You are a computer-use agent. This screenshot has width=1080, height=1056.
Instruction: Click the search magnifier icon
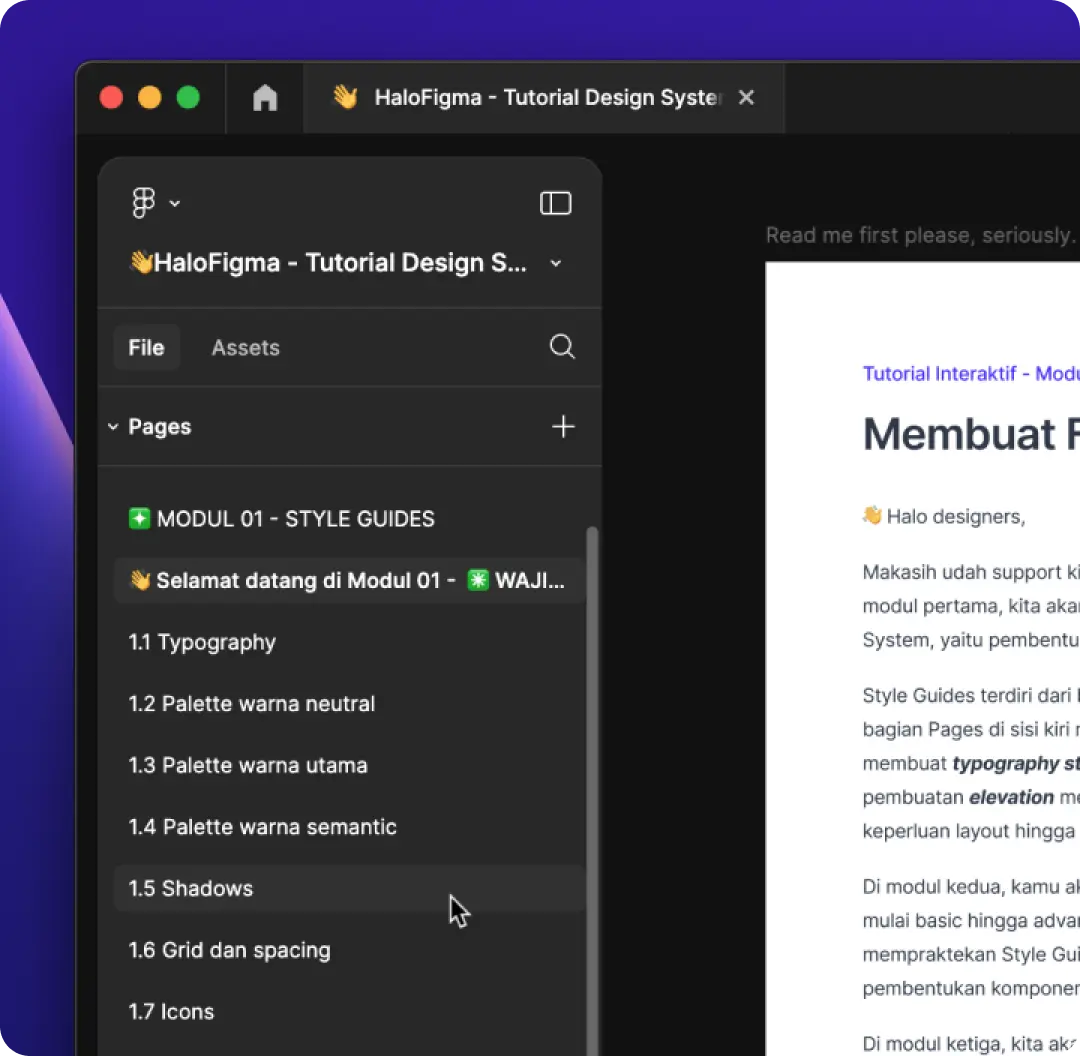tap(562, 346)
